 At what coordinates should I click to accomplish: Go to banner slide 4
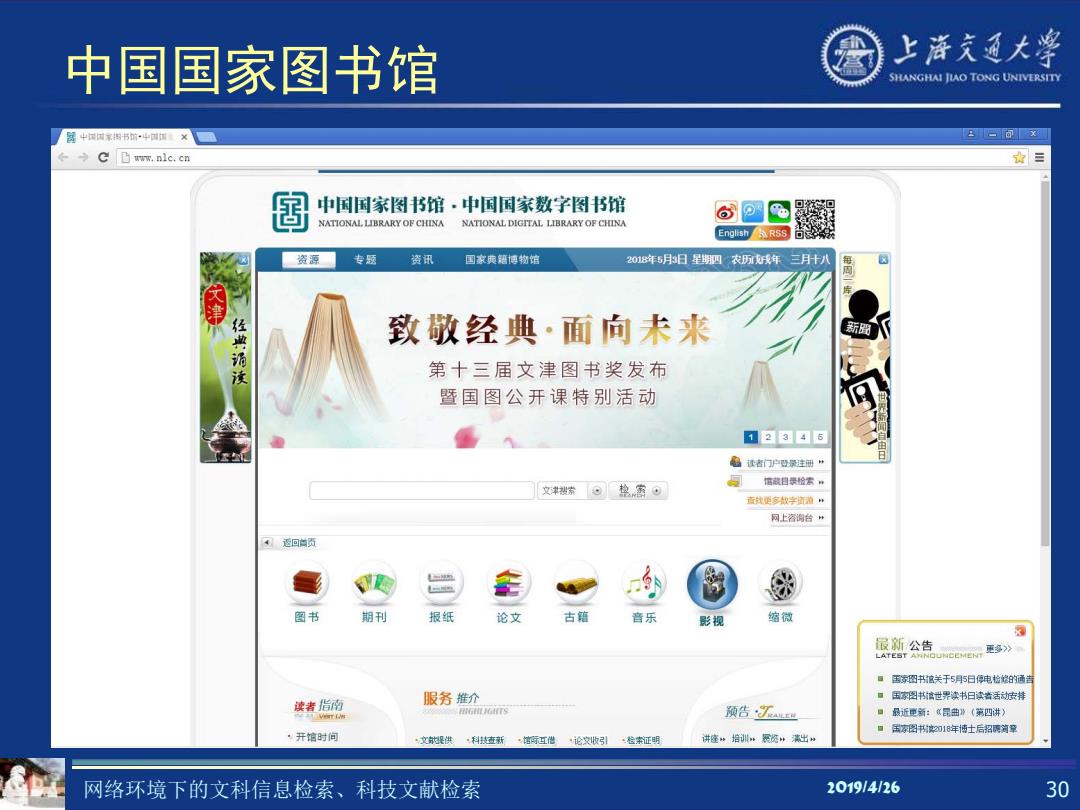(x=802, y=437)
